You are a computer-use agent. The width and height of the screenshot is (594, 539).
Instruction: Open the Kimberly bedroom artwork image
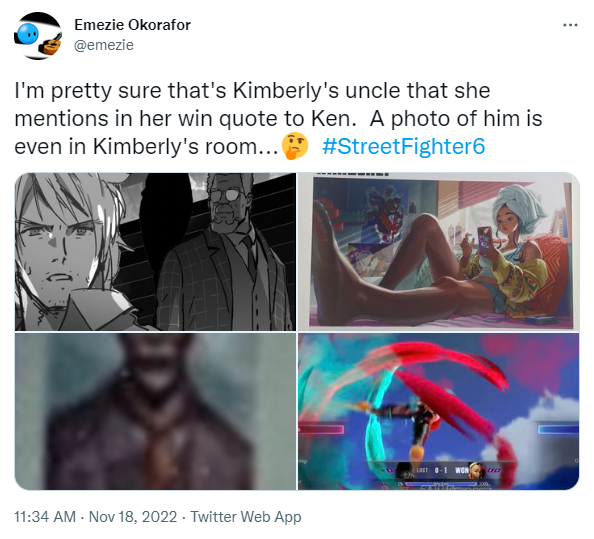(x=439, y=252)
